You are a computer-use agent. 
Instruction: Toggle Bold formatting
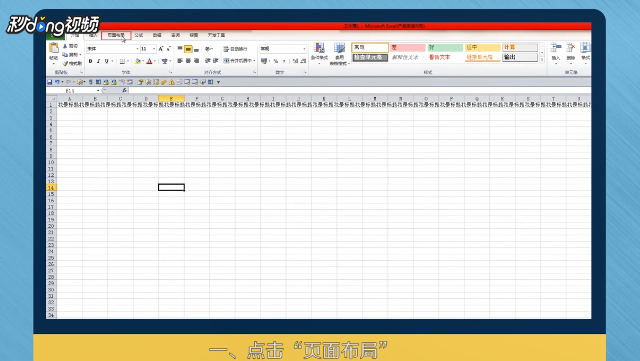[90, 61]
